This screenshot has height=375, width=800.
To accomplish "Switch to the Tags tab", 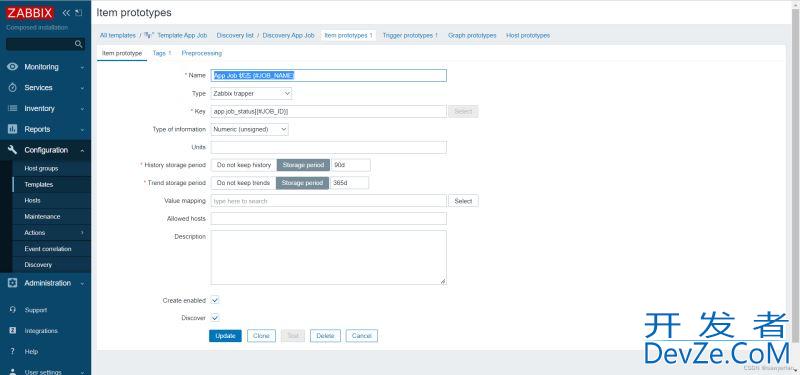I will 162,53.
